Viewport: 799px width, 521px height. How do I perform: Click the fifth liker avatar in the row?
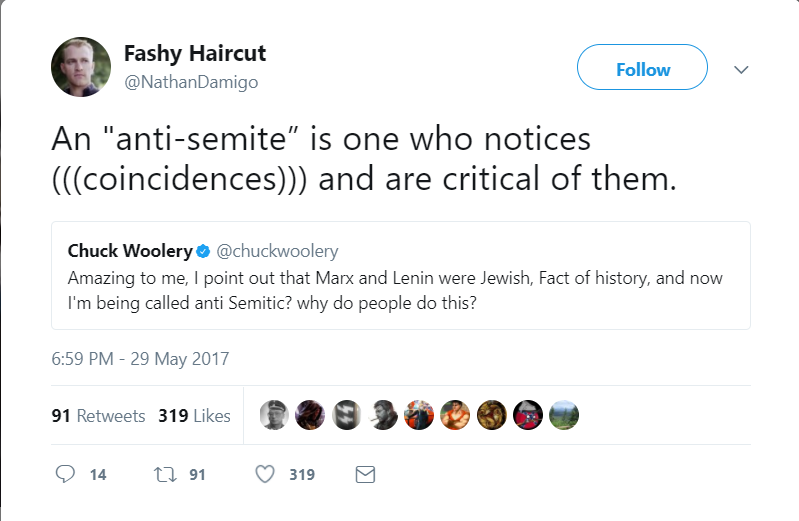click(419, 415)
